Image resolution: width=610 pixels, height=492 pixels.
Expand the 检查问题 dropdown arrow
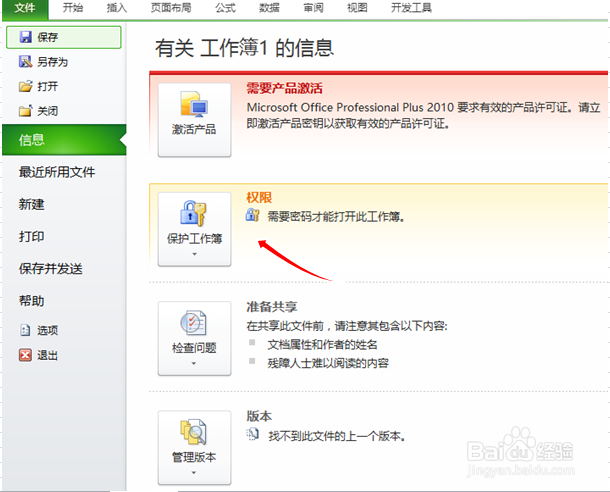coord(194,364)
